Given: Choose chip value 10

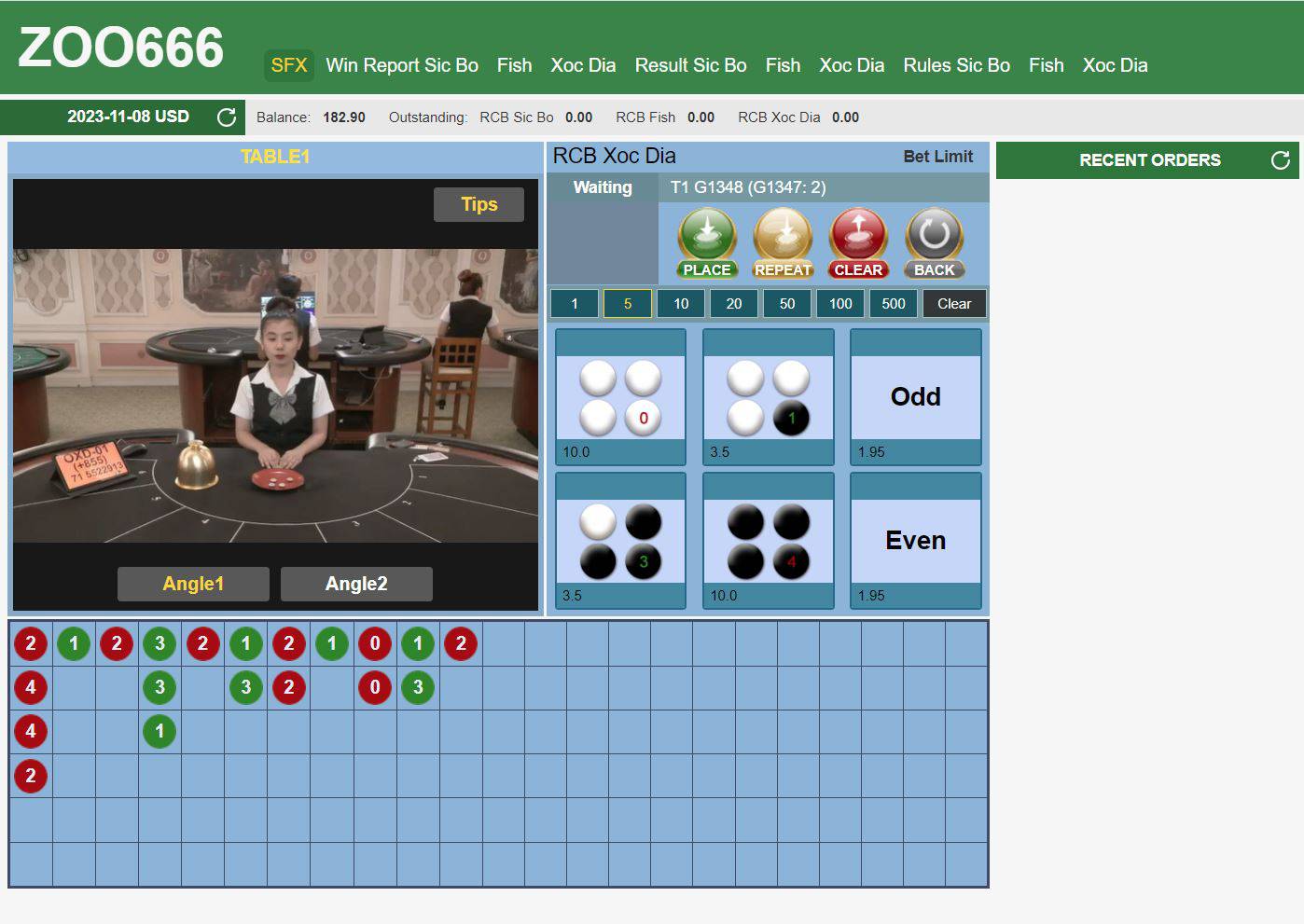Looking at the screenshot, I should click(681, 304).
